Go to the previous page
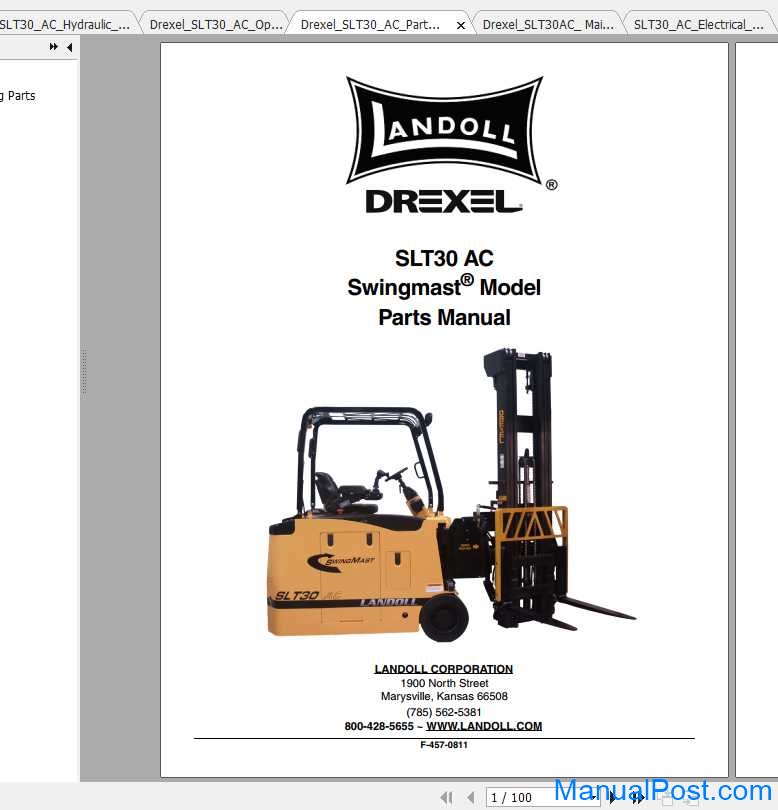 tap(471, 798)
